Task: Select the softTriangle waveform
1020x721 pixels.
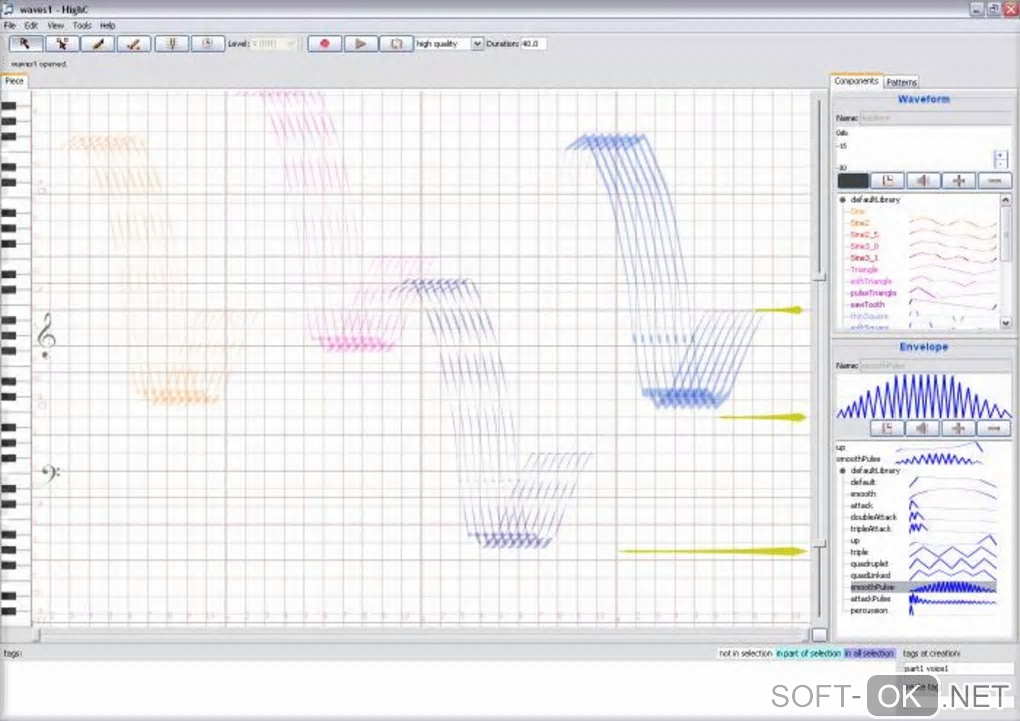Action: [x=870, y=281]
